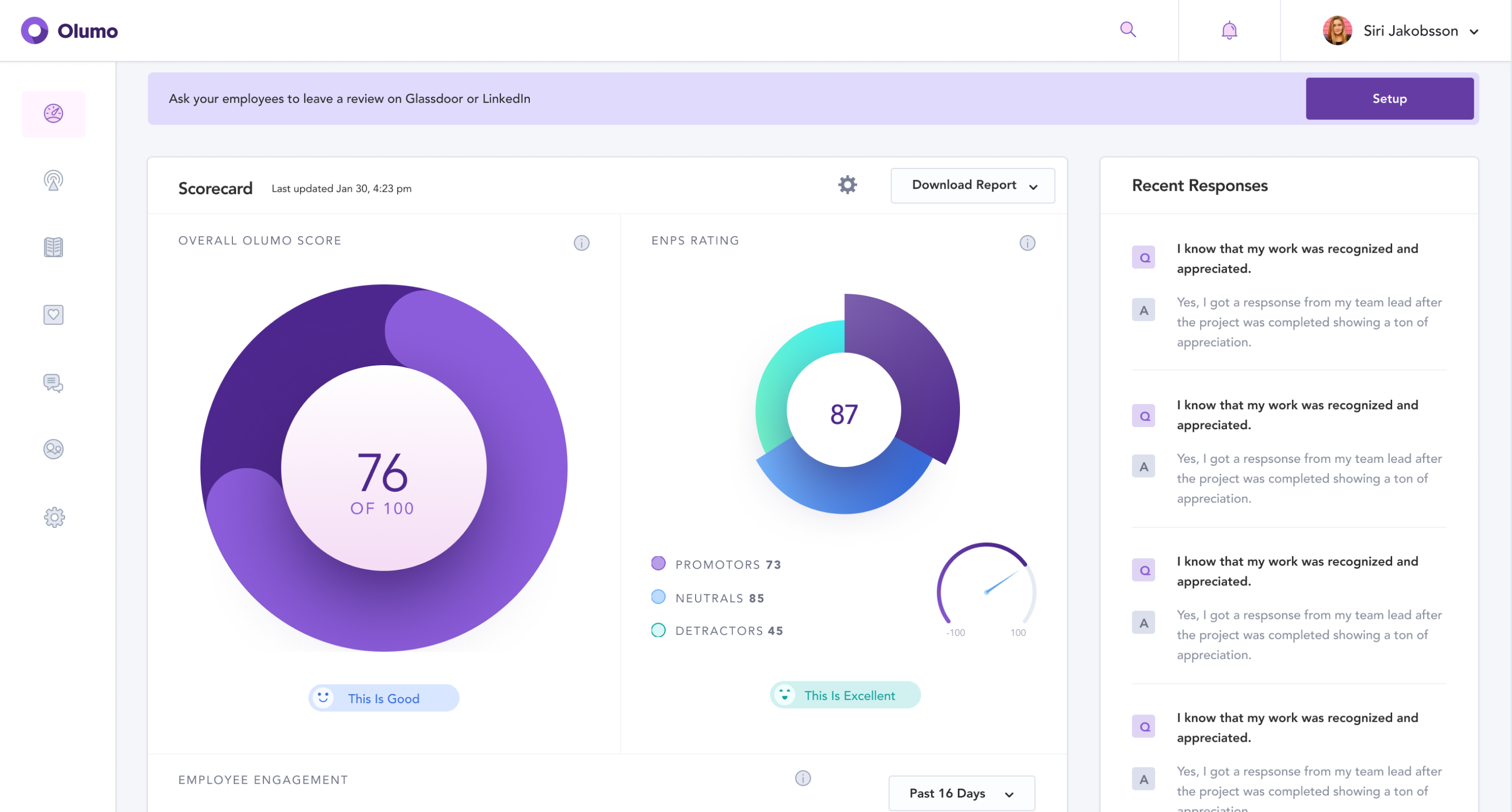The width and height of the screenshot is (1512, 812).
Task: Select the heart recognition sidebar icon
Action: (x=53, y=315)
